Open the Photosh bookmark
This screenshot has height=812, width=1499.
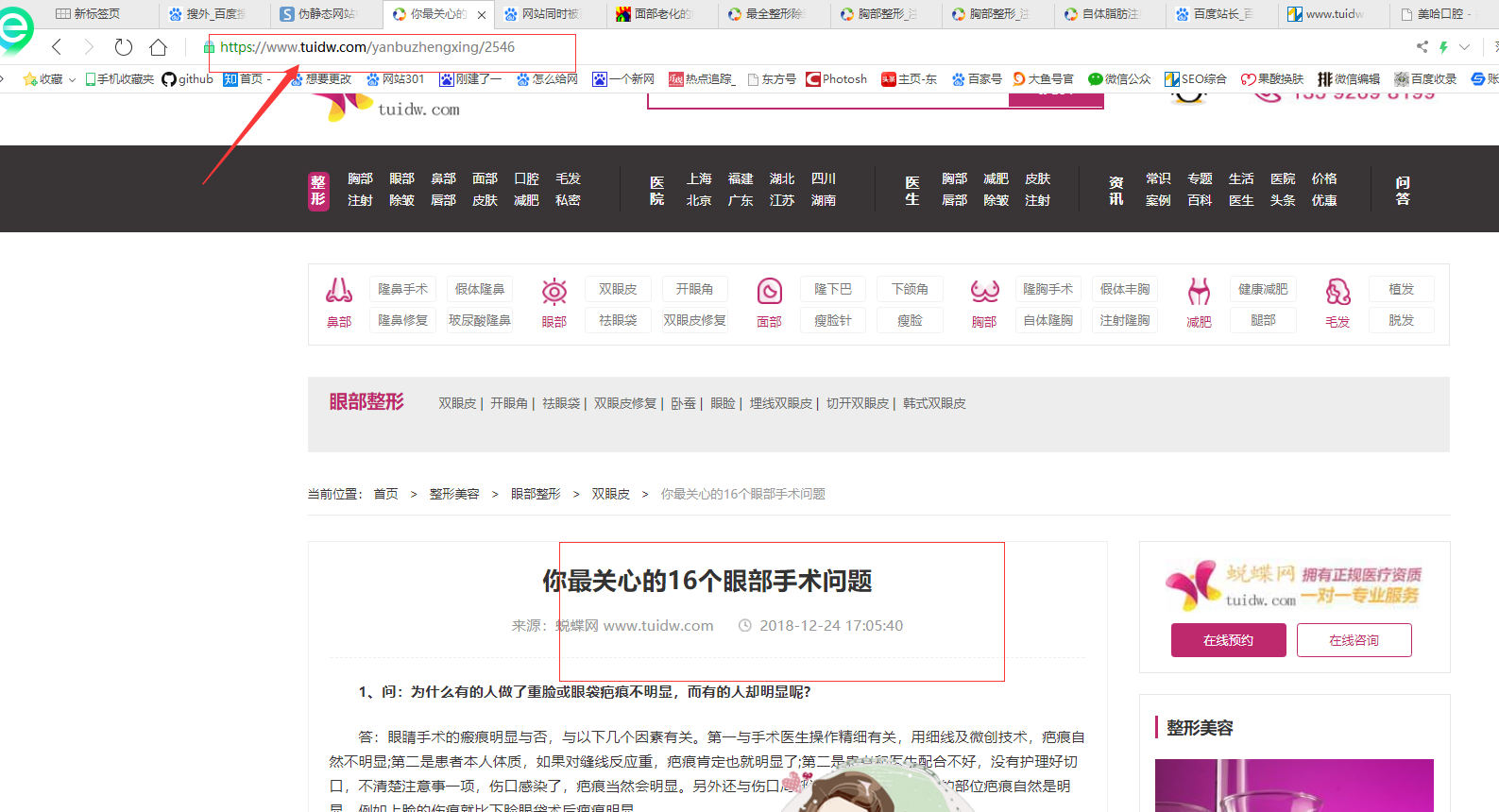[837, 79]
